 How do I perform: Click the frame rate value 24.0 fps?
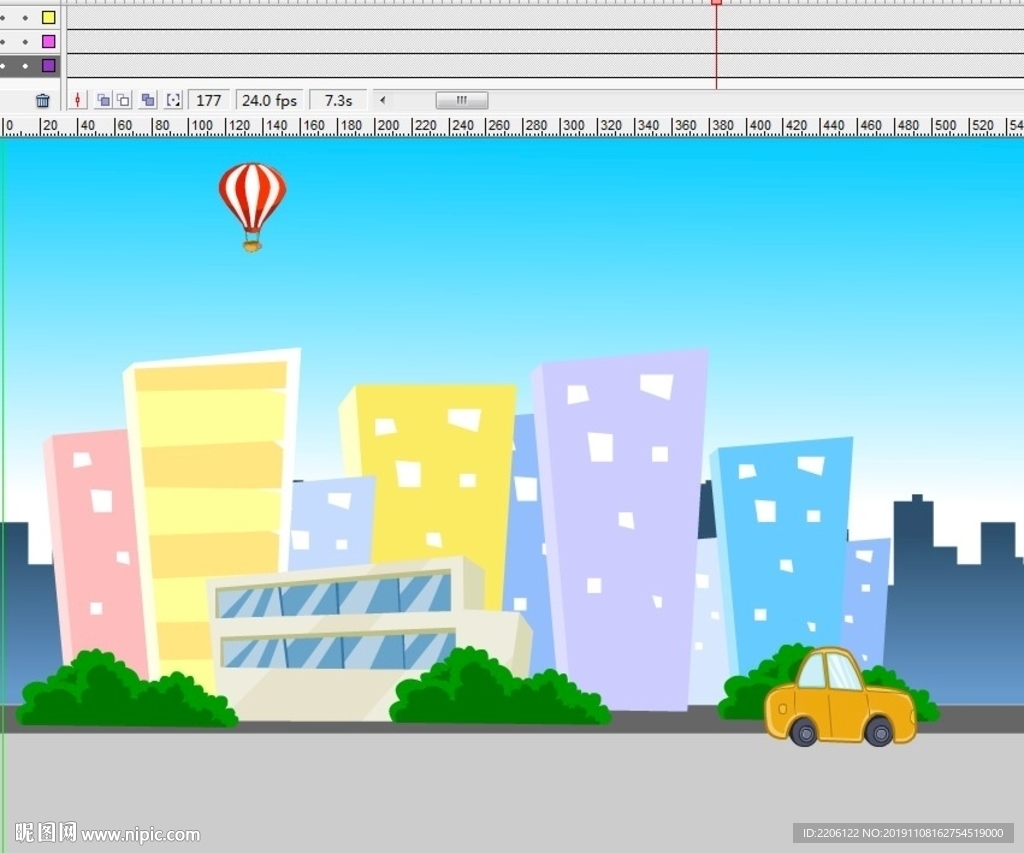click(x=269, y=100)
